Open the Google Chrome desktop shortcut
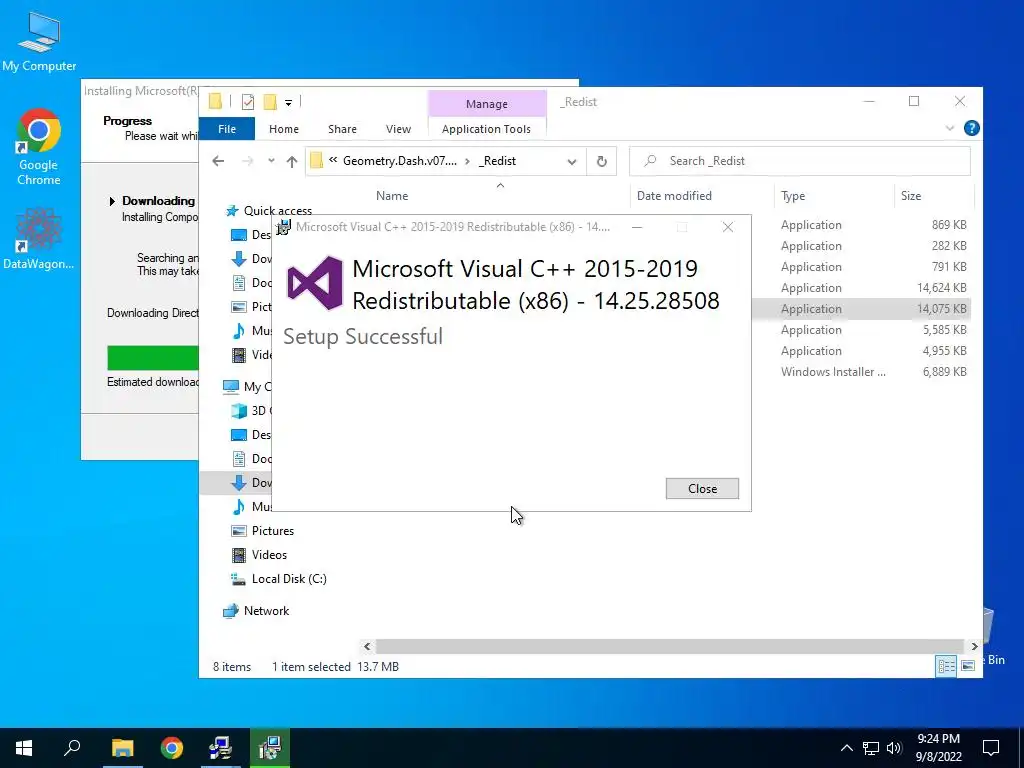 39,147
